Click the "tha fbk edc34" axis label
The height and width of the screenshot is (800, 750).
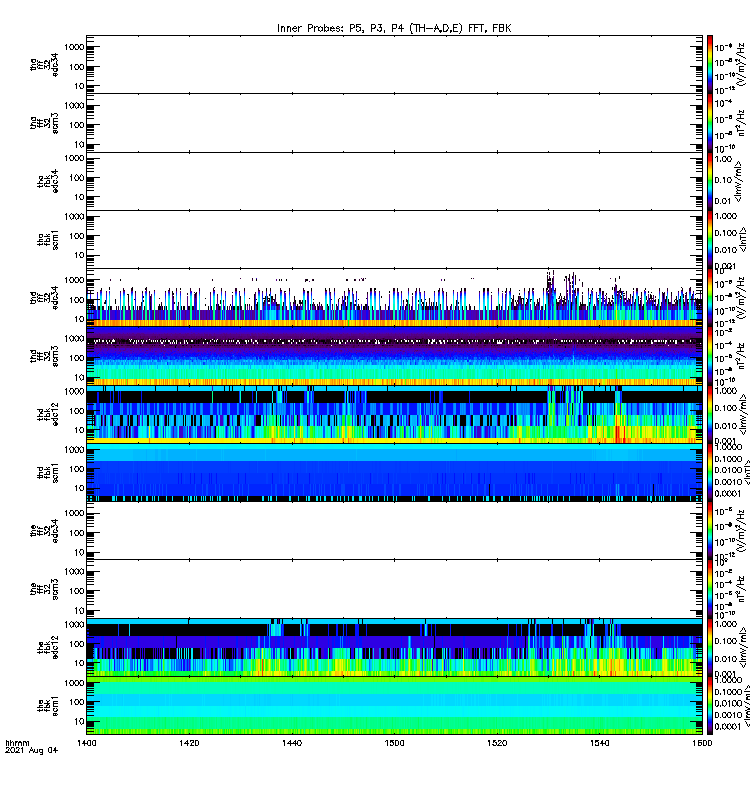click(x=48, y=181)
